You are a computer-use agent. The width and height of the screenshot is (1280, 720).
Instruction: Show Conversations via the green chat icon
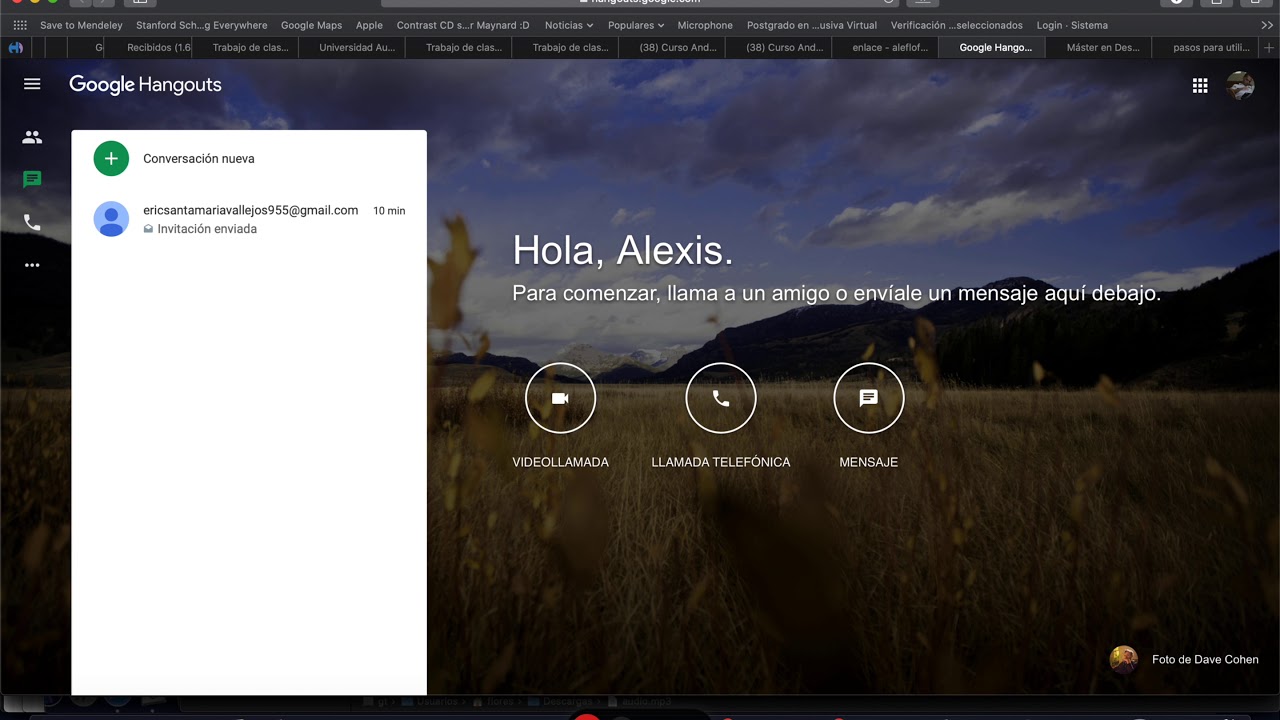point(32,180)
